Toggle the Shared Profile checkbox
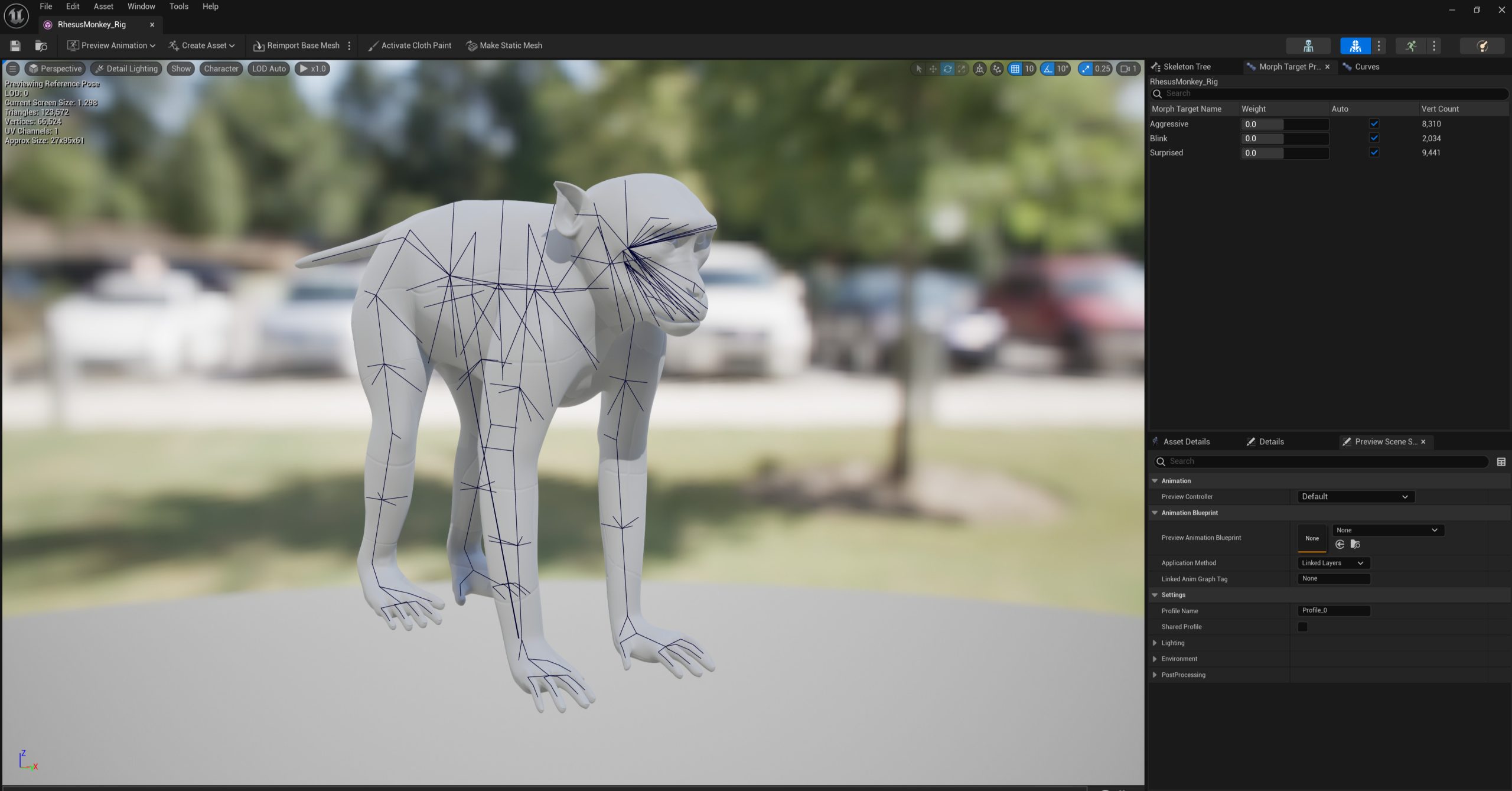The height and width of the screenshot is (791, 1512). pos(1304,627)
